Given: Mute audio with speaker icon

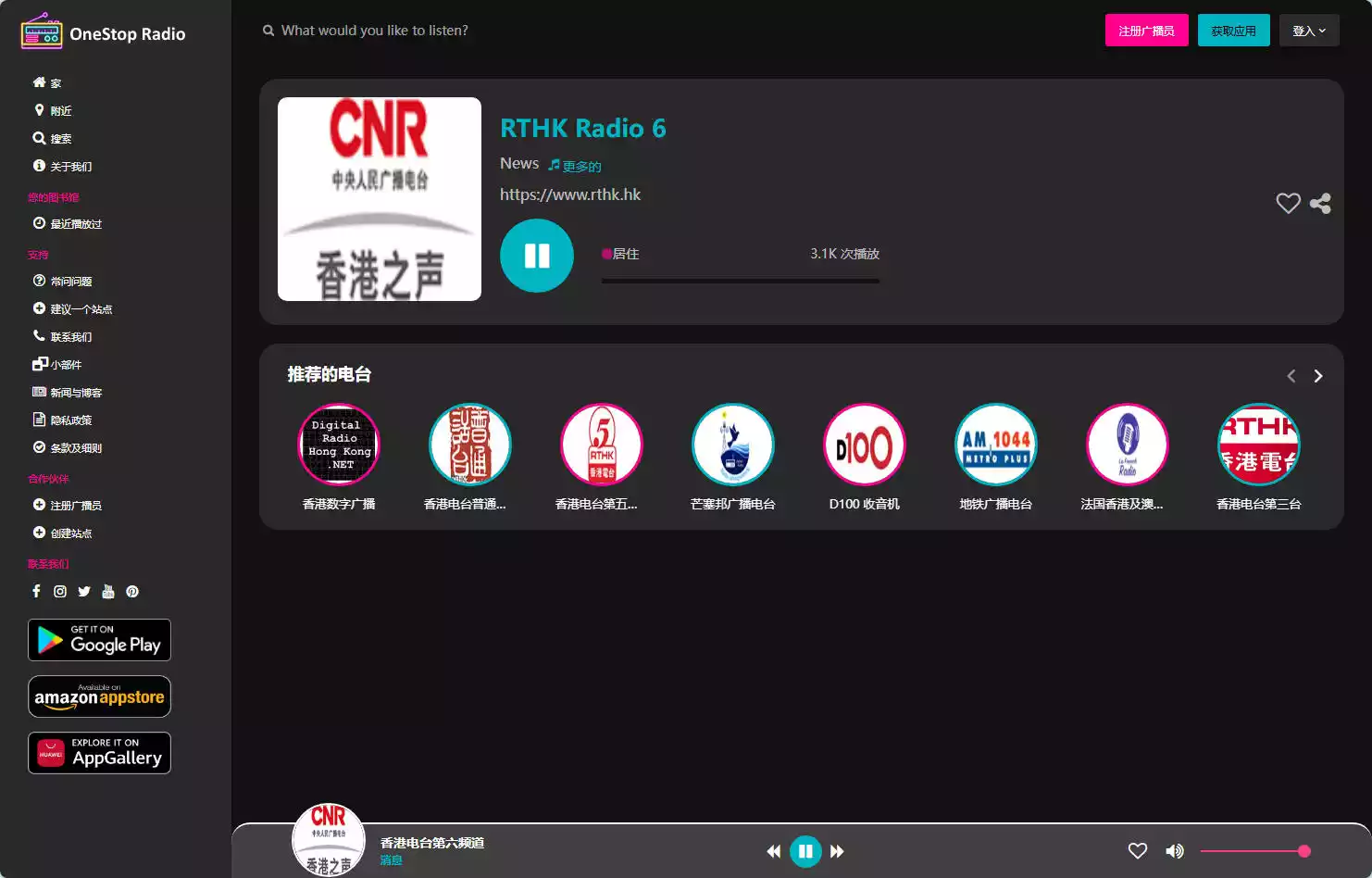Looking at the screenshot, I should (x=1175, y=851).
